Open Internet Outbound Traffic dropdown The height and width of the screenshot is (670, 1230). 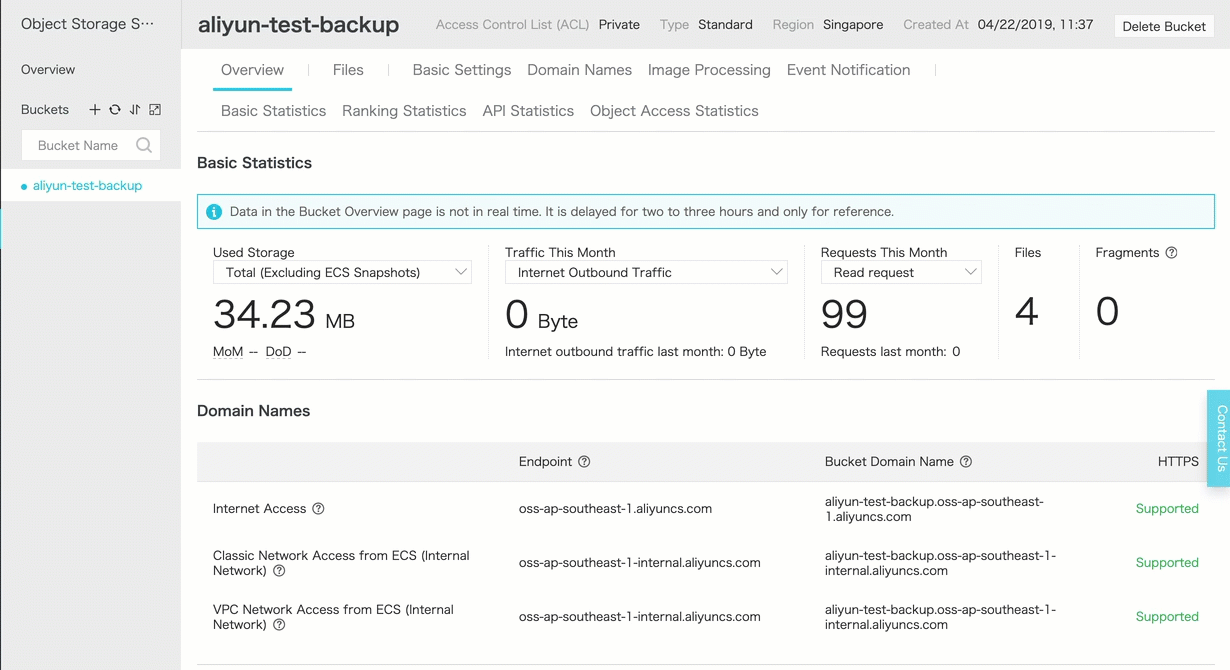coord(646,272)
